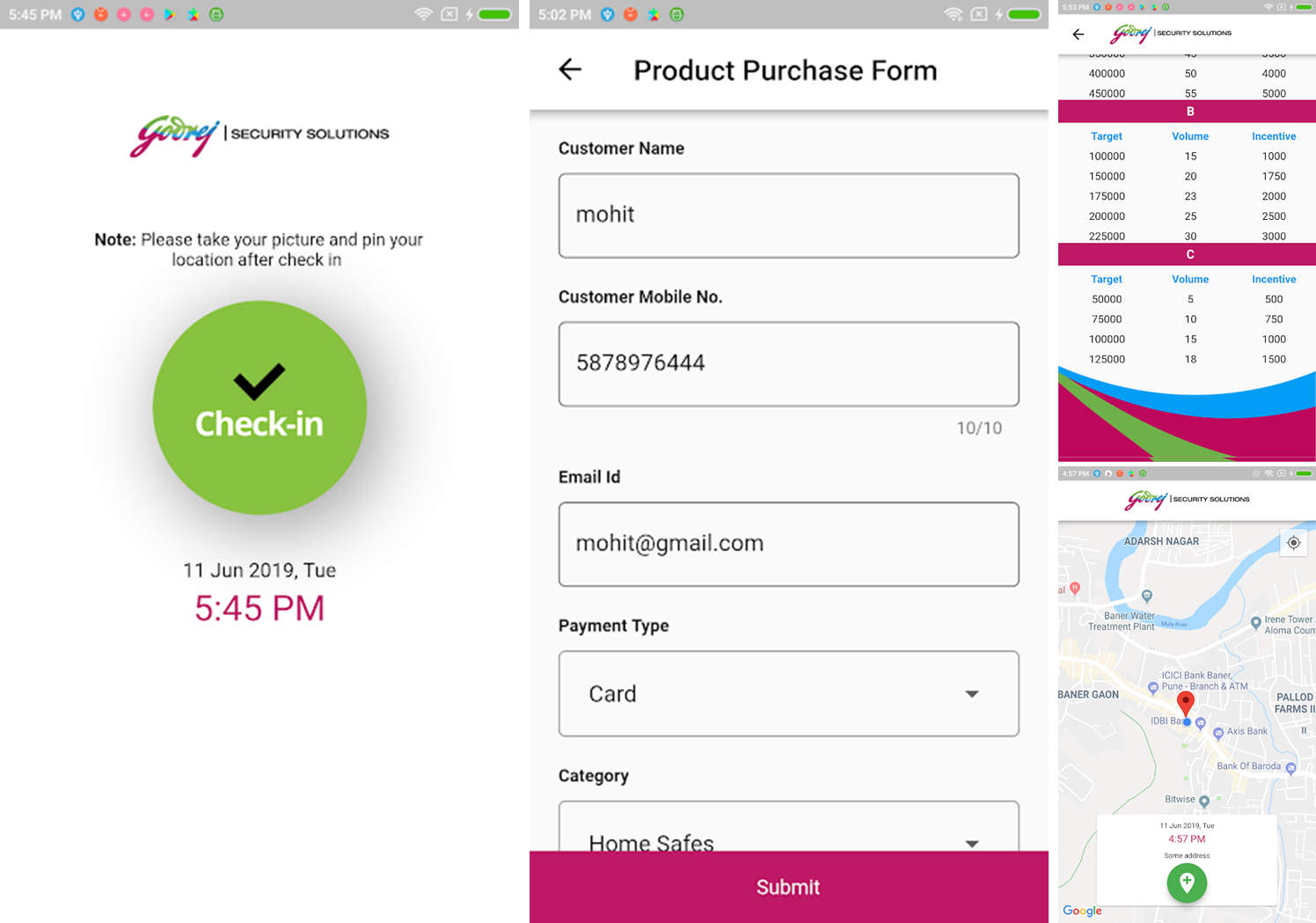
Task: Go back from Product Purchase Form
Action: [570, 70]
